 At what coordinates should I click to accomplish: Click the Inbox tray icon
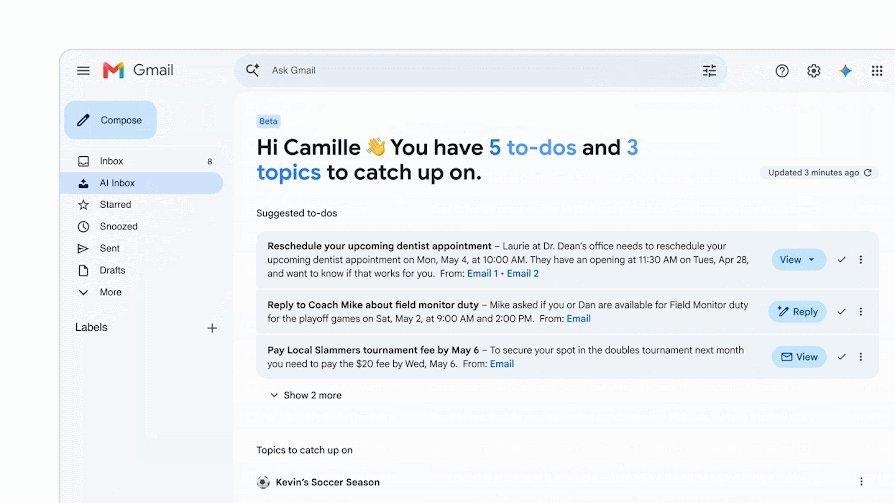tap(83, 161)
